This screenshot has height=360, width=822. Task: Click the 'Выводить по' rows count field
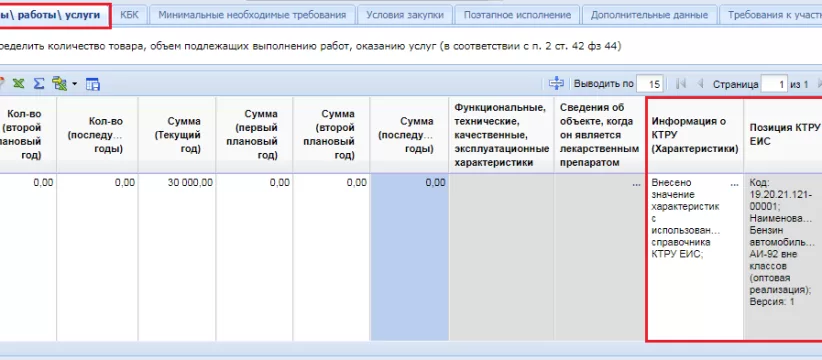(651, 84)
